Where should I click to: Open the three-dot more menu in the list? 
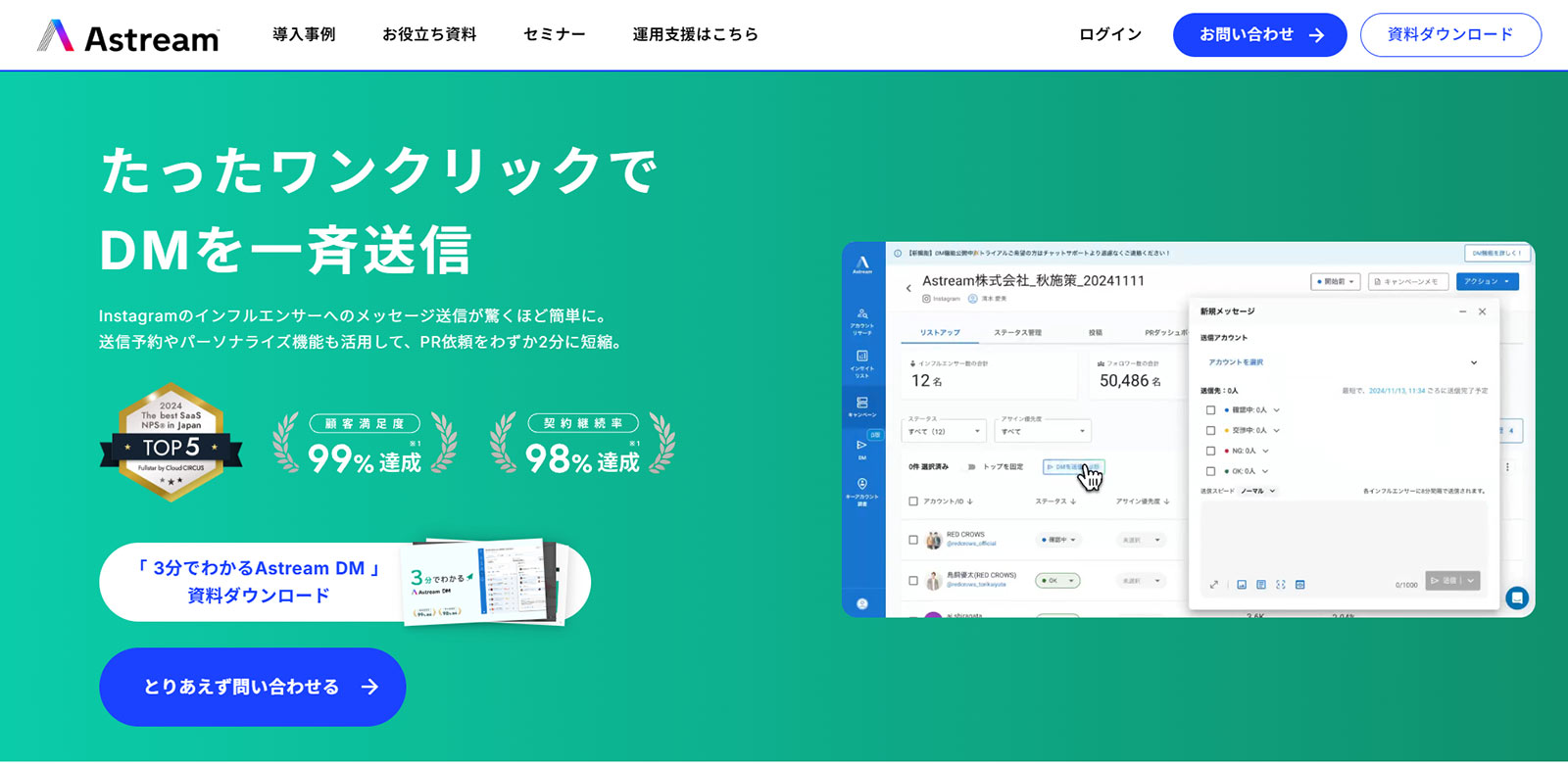[x=1507, y=467]
